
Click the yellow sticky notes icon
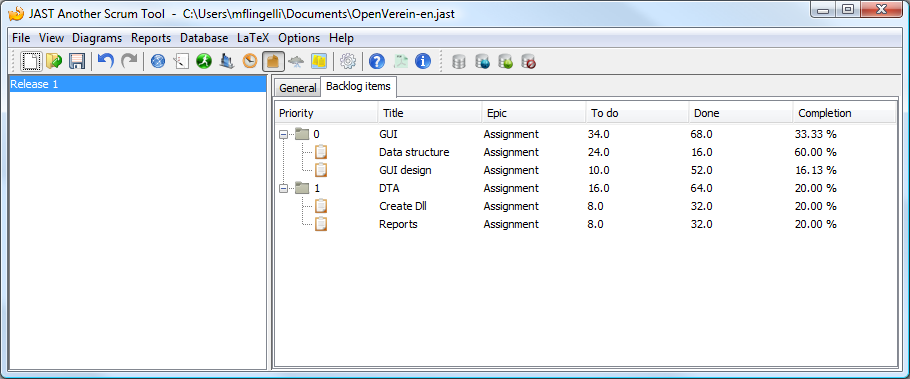coord(319,61)
